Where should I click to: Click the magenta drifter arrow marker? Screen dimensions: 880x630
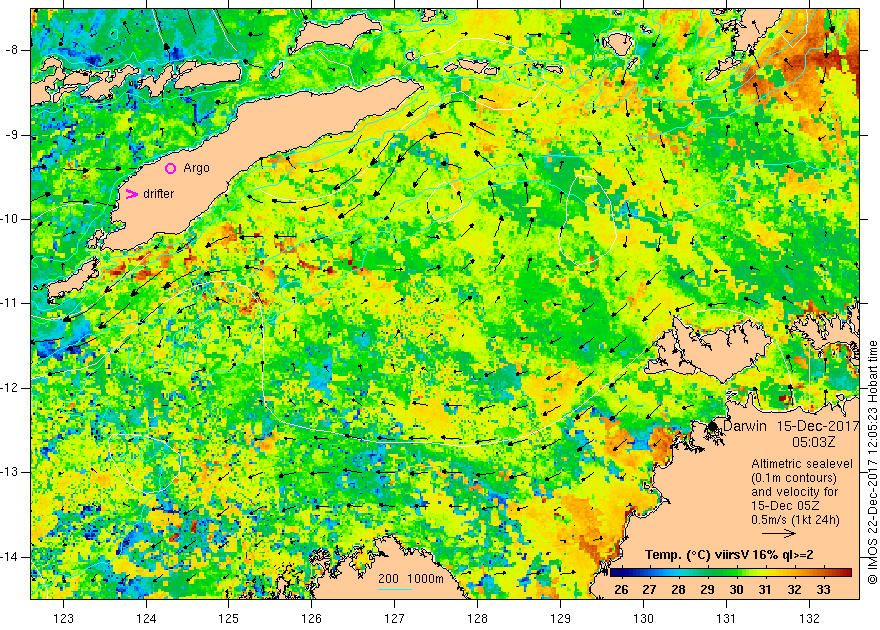[131, 194]
